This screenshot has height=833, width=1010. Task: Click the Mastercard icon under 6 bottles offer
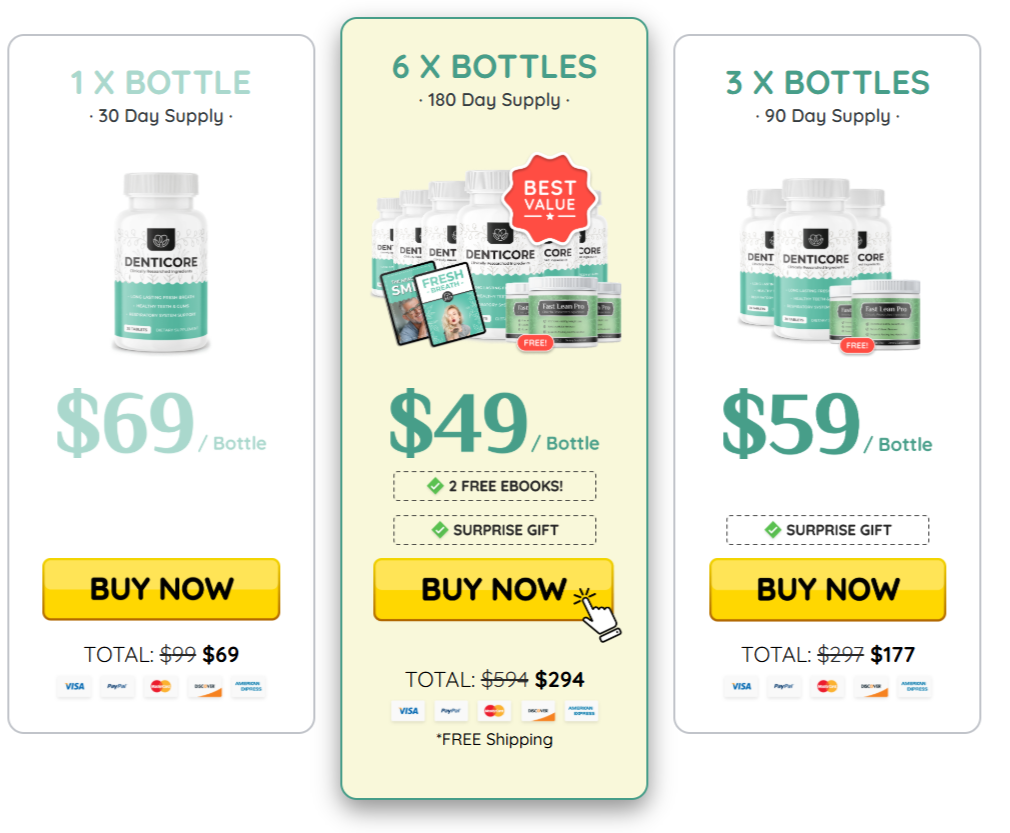(x=494, y=711)
